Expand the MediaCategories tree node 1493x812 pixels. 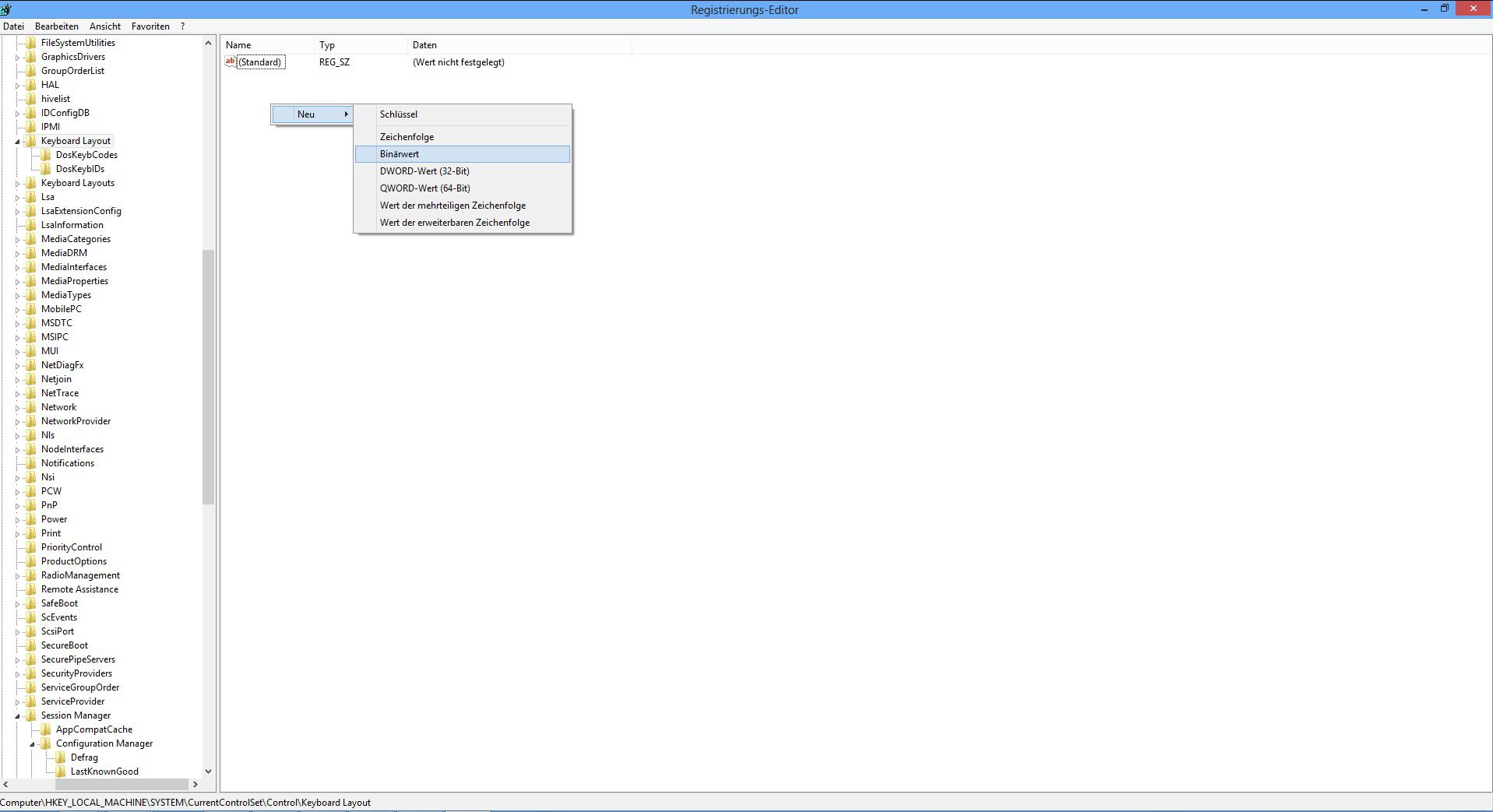pos(17,240)
